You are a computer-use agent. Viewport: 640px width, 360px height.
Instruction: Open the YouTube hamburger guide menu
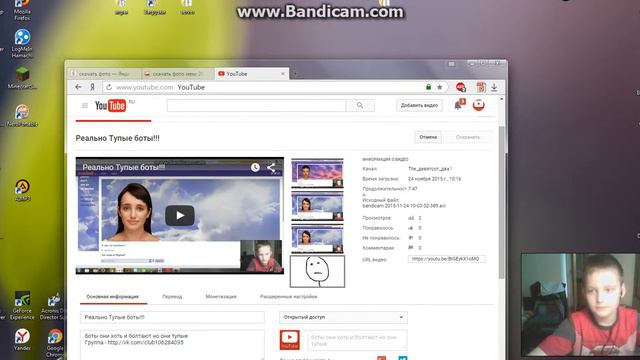(x=85, y=106)
